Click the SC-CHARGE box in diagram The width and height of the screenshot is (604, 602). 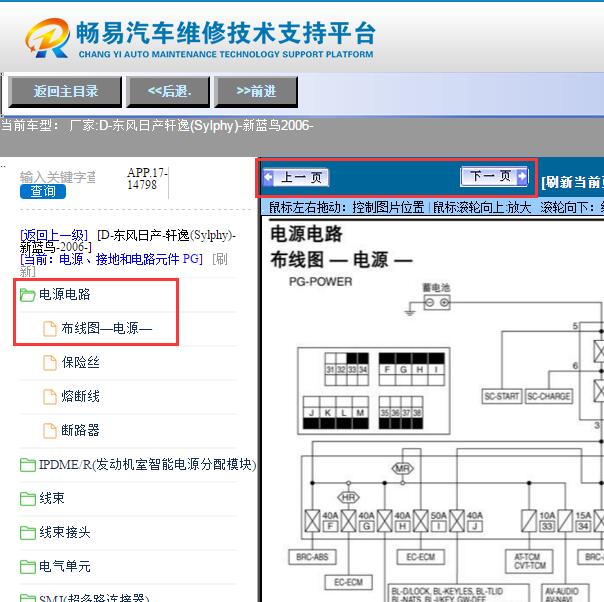click(549, 396)
